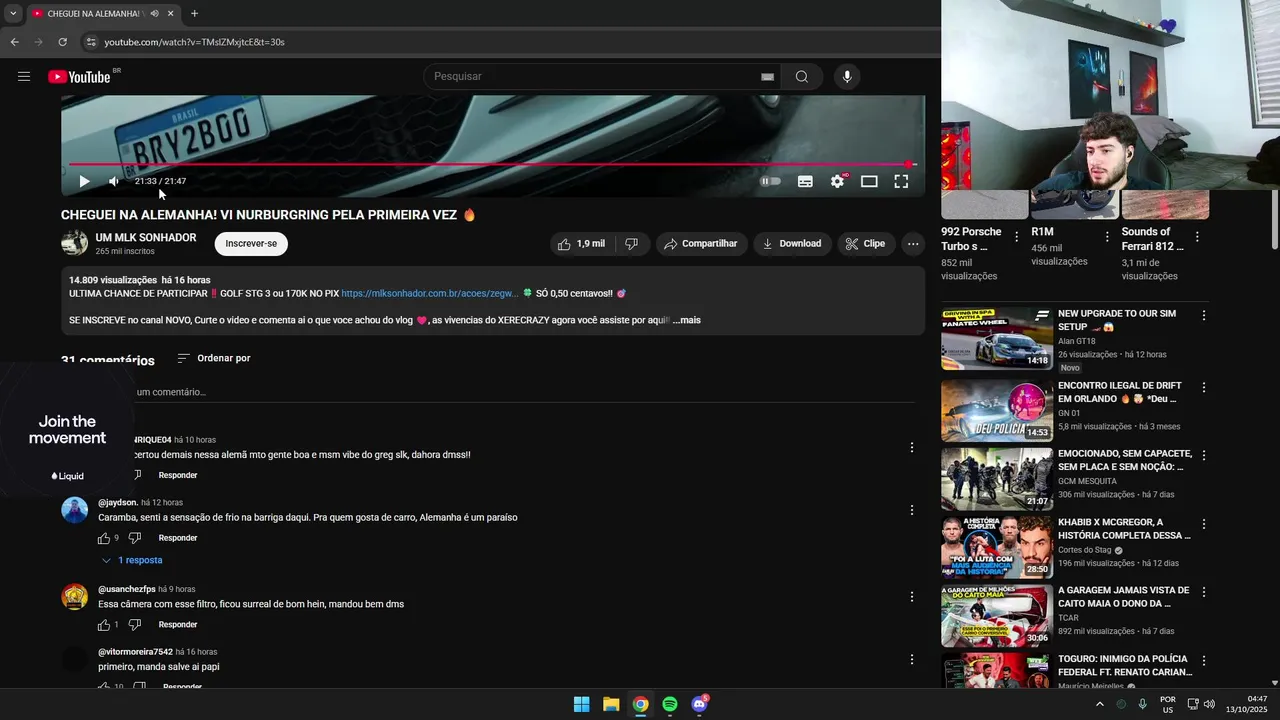Viewport: 1280px width, 720px height.
Task: Open the UM MLK SONHADOR channel name
Action: [x=146, y=238]
